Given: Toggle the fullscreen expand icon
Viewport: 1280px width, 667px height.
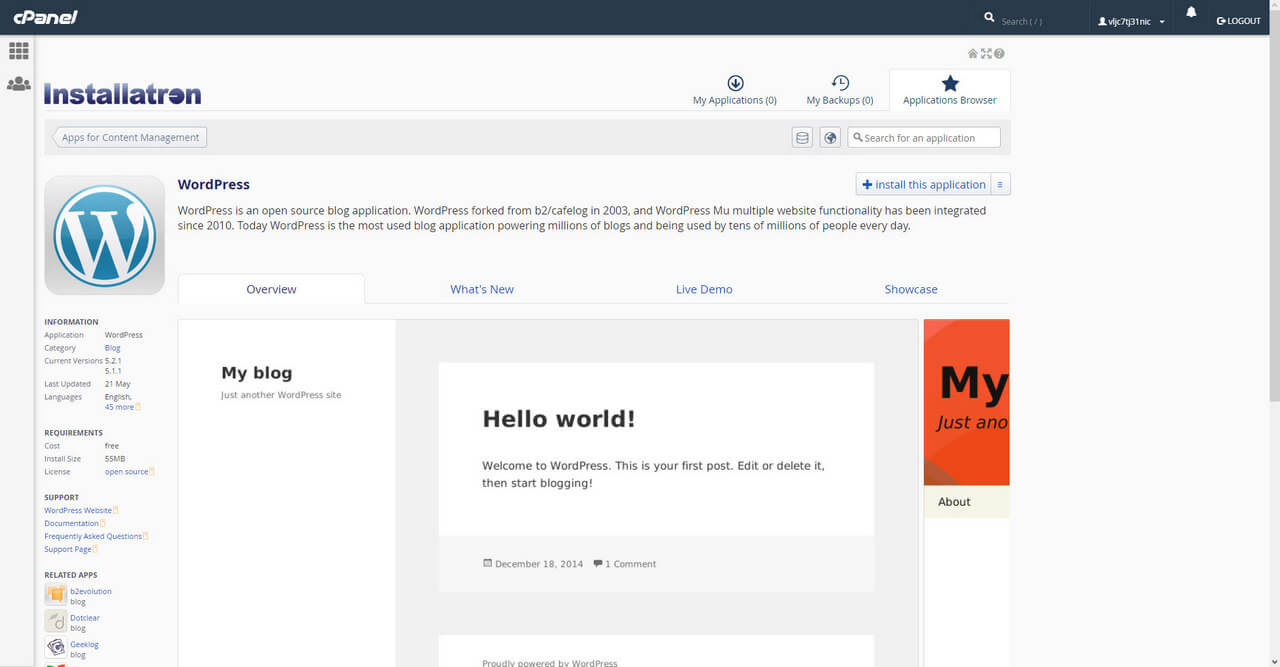Looking at the screenshot, I should point(986,54).
